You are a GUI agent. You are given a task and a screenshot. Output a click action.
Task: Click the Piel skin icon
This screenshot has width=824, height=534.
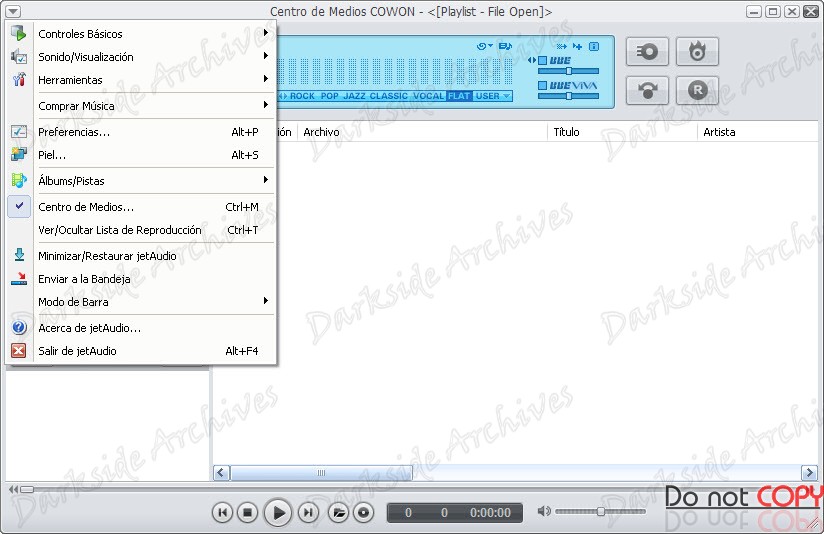click(x=19, y=154)
